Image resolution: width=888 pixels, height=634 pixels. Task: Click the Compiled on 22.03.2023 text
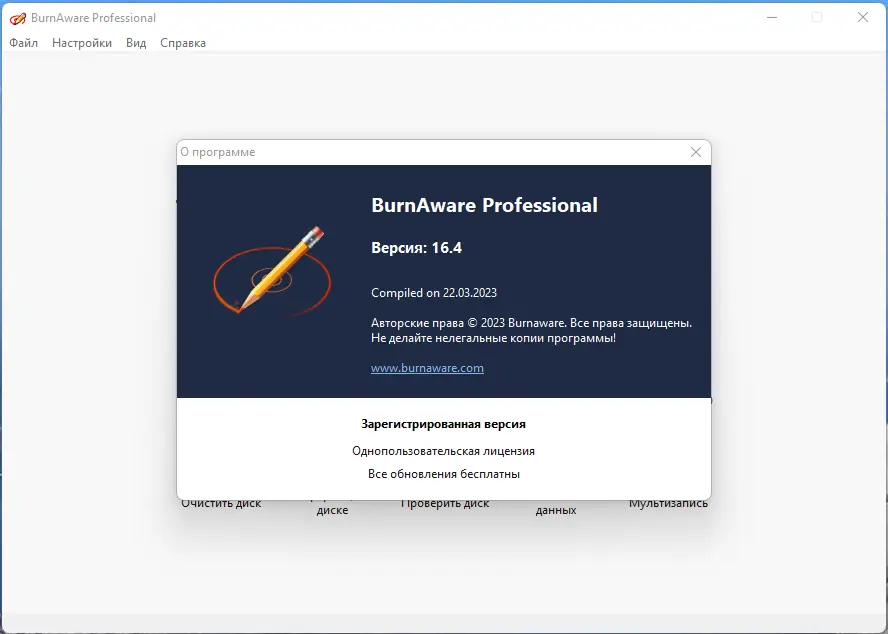tap(434, 293)
